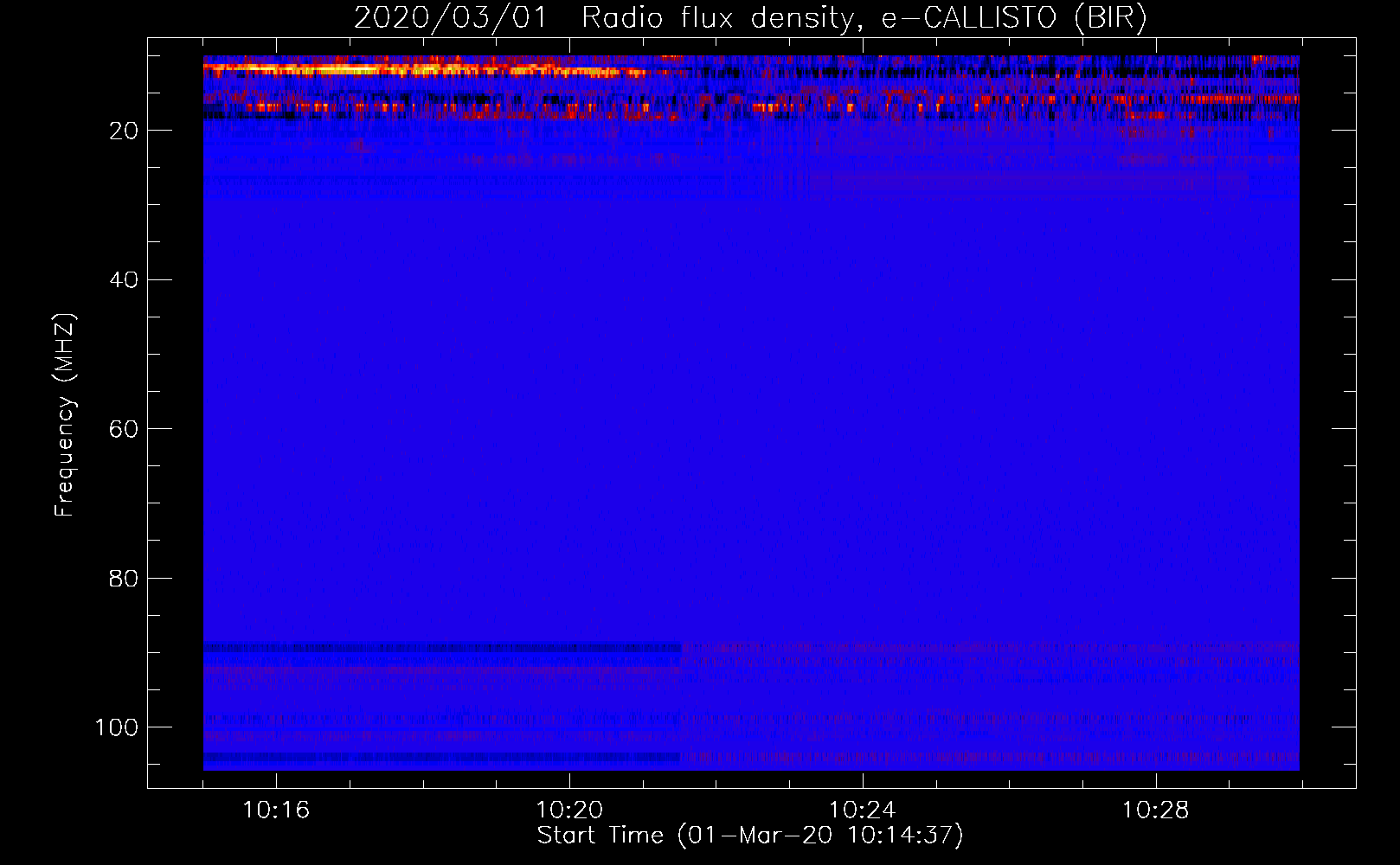This screenshot has height=865, width=1400.
Task: Click the 40 frequency tick label
Action: click(124, 280)
